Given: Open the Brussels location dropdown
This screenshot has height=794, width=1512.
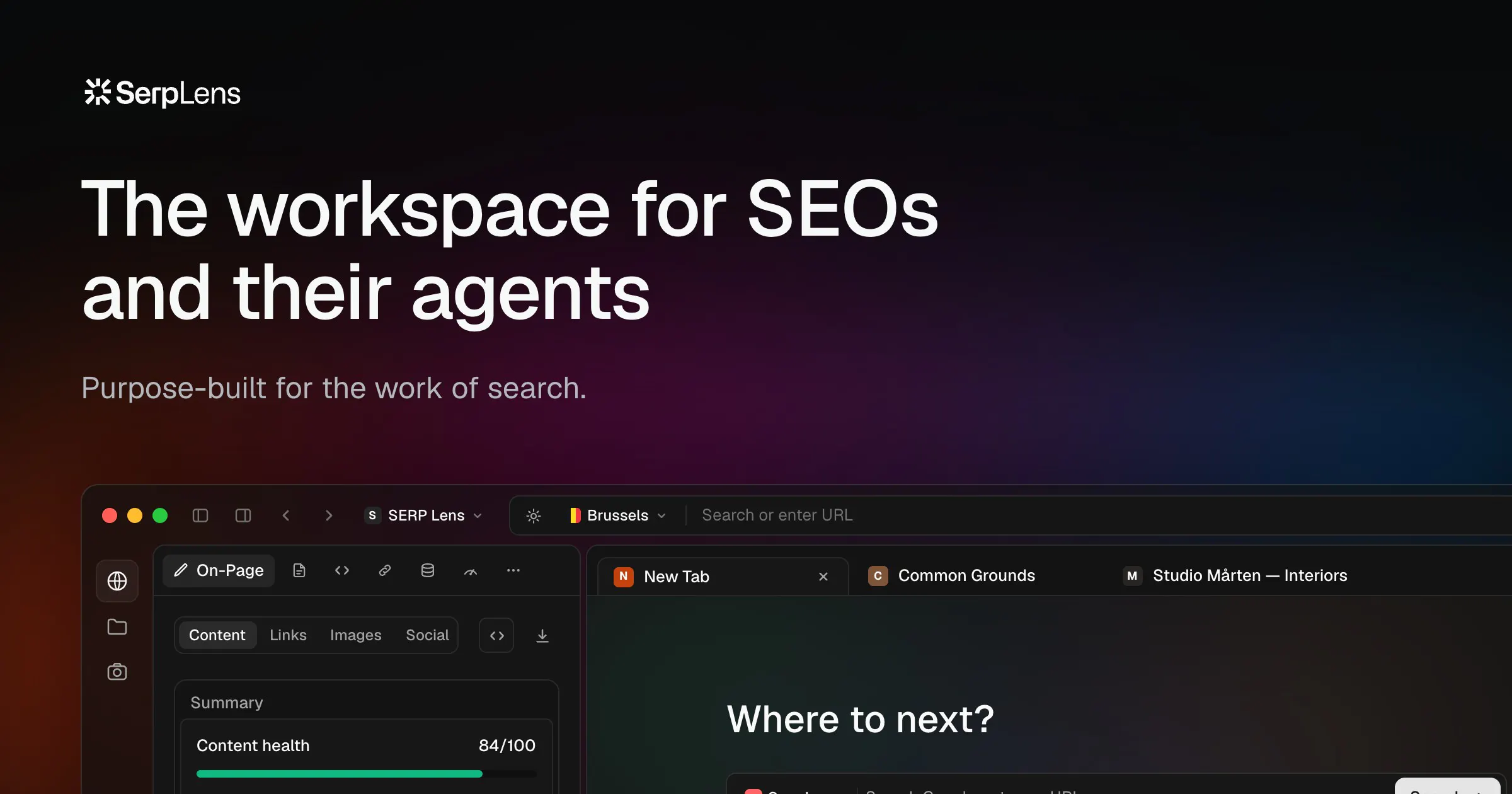Looking at the screenshot, I should pos(617,515).
